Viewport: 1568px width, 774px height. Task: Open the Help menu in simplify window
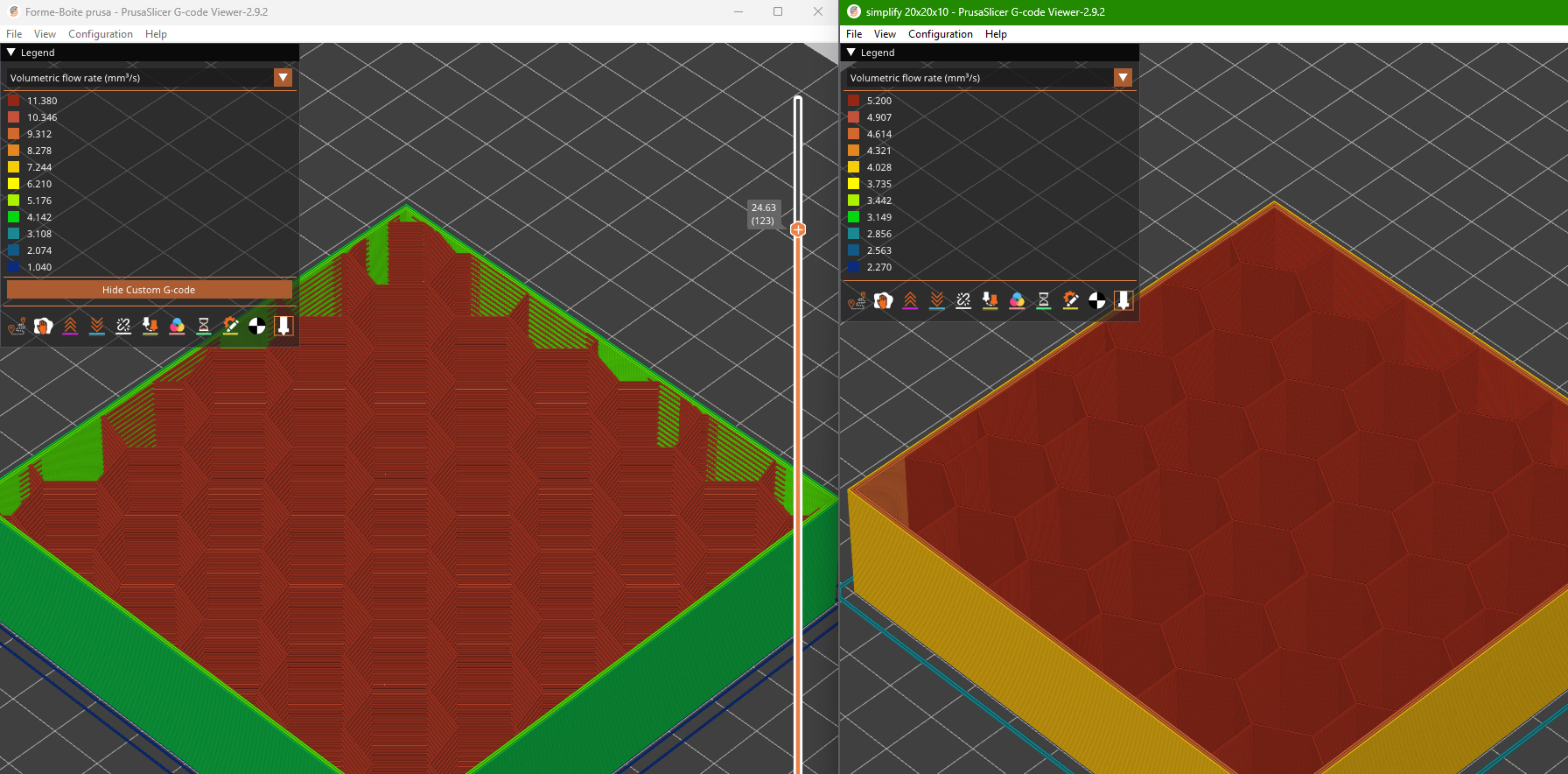[x=996, y=34]
